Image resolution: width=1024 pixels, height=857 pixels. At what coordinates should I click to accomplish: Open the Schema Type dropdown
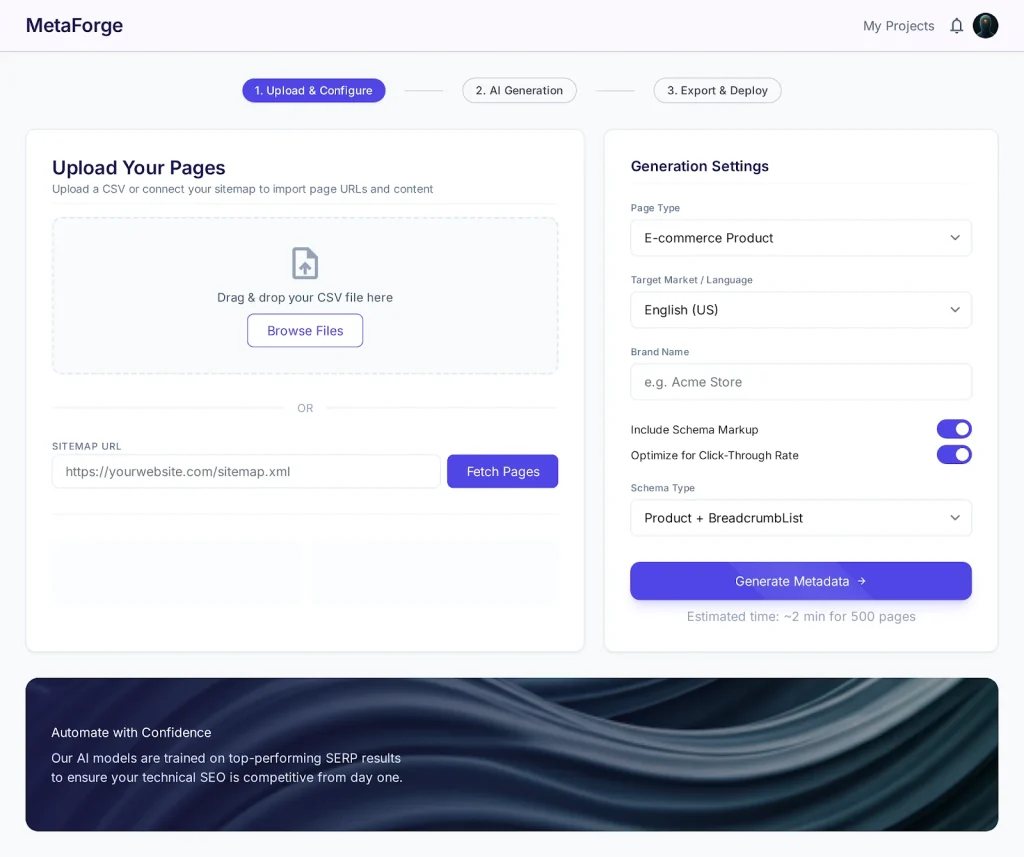click(x=801, y=518)
